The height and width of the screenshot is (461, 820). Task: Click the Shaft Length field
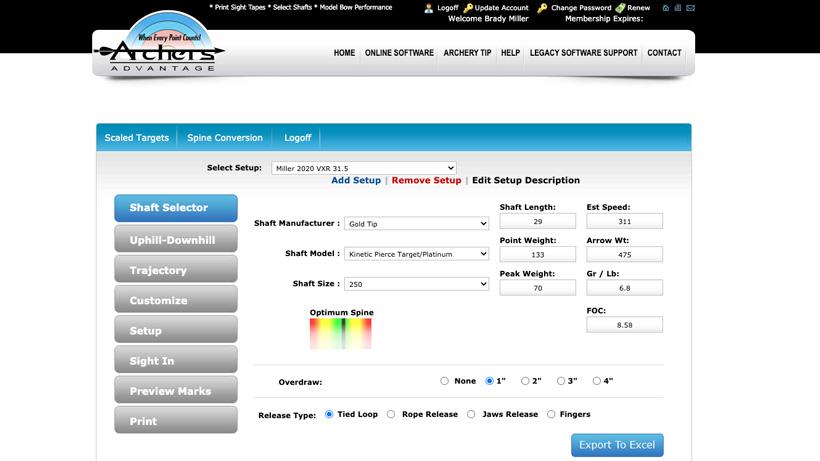(x=538, y=221)
